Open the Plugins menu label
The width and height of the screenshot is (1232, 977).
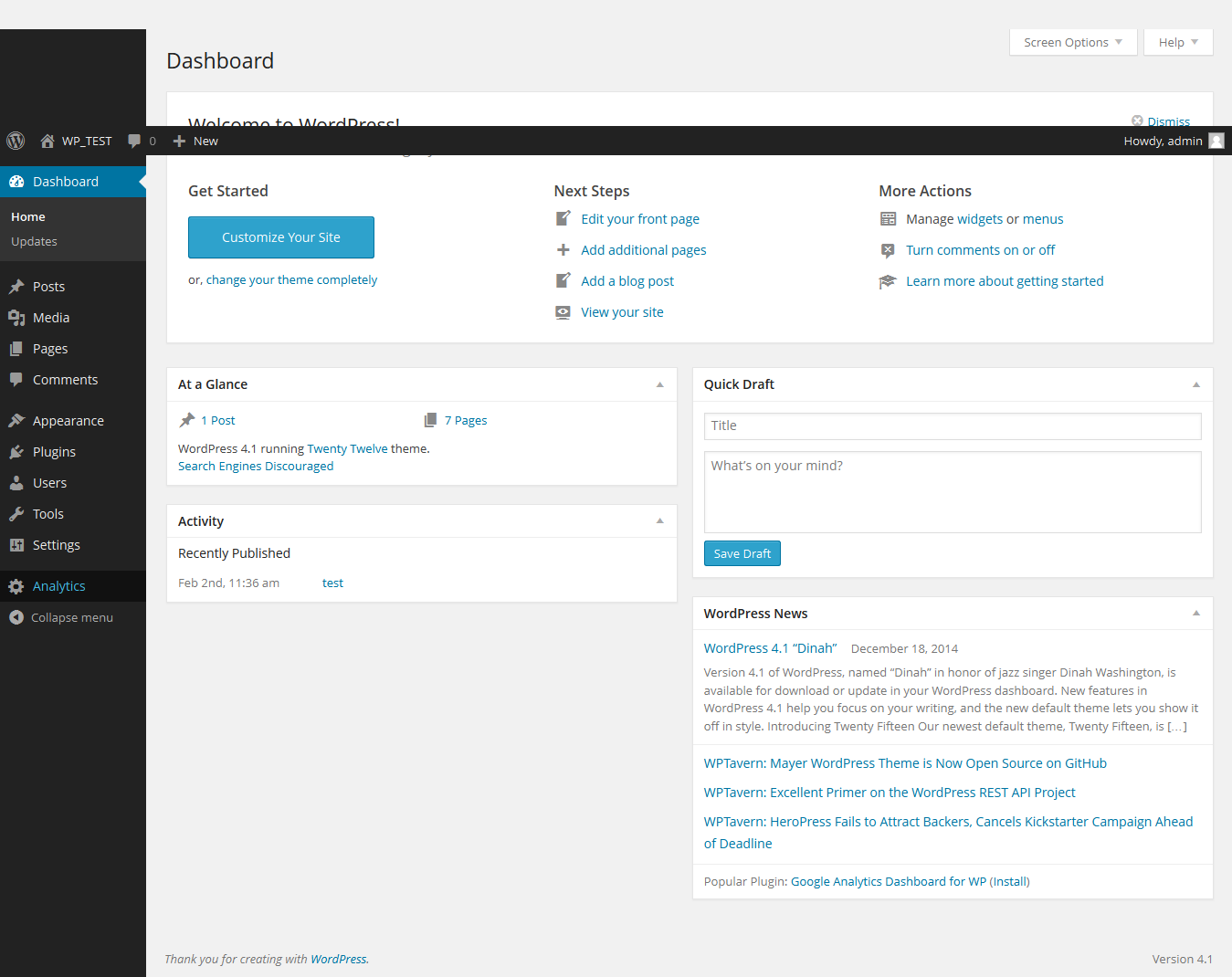54,452
